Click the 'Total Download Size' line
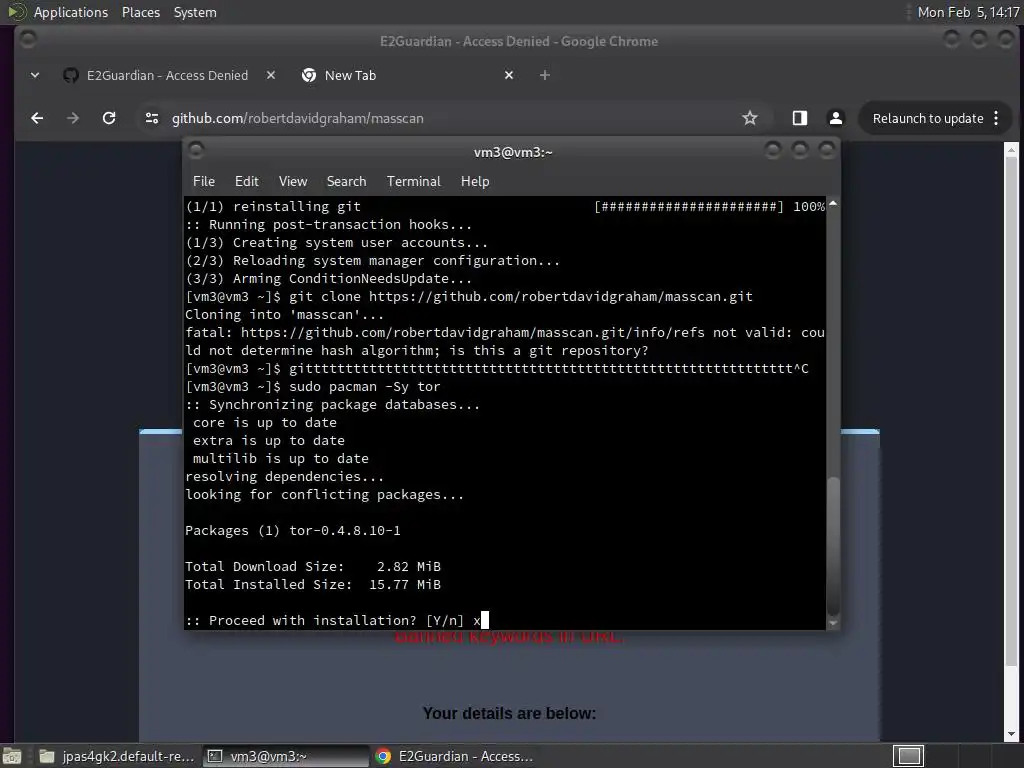The image size is (1024, 768). tap(313, 567)
